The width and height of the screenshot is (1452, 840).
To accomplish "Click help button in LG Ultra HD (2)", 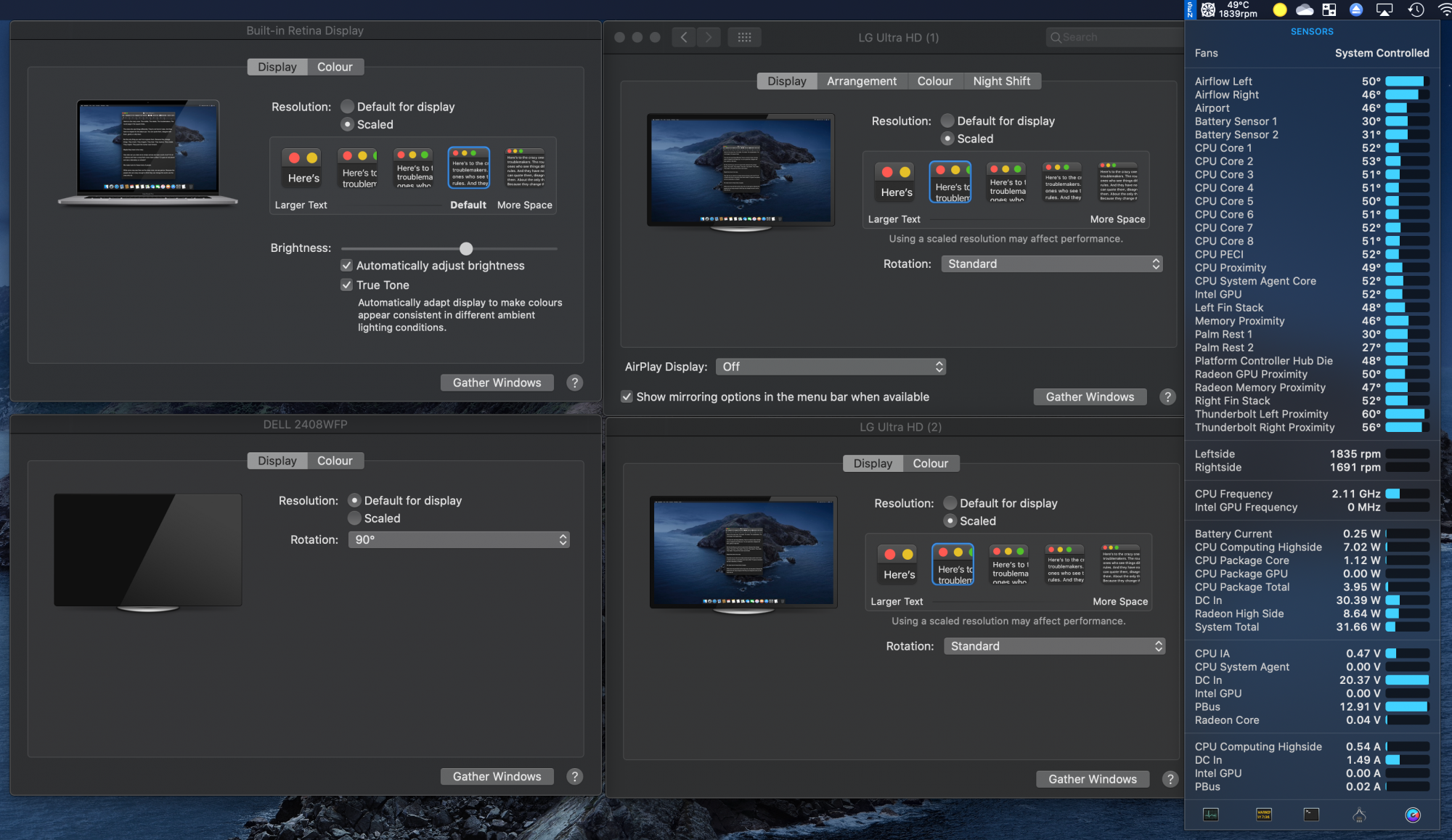I will [1170, 779].
